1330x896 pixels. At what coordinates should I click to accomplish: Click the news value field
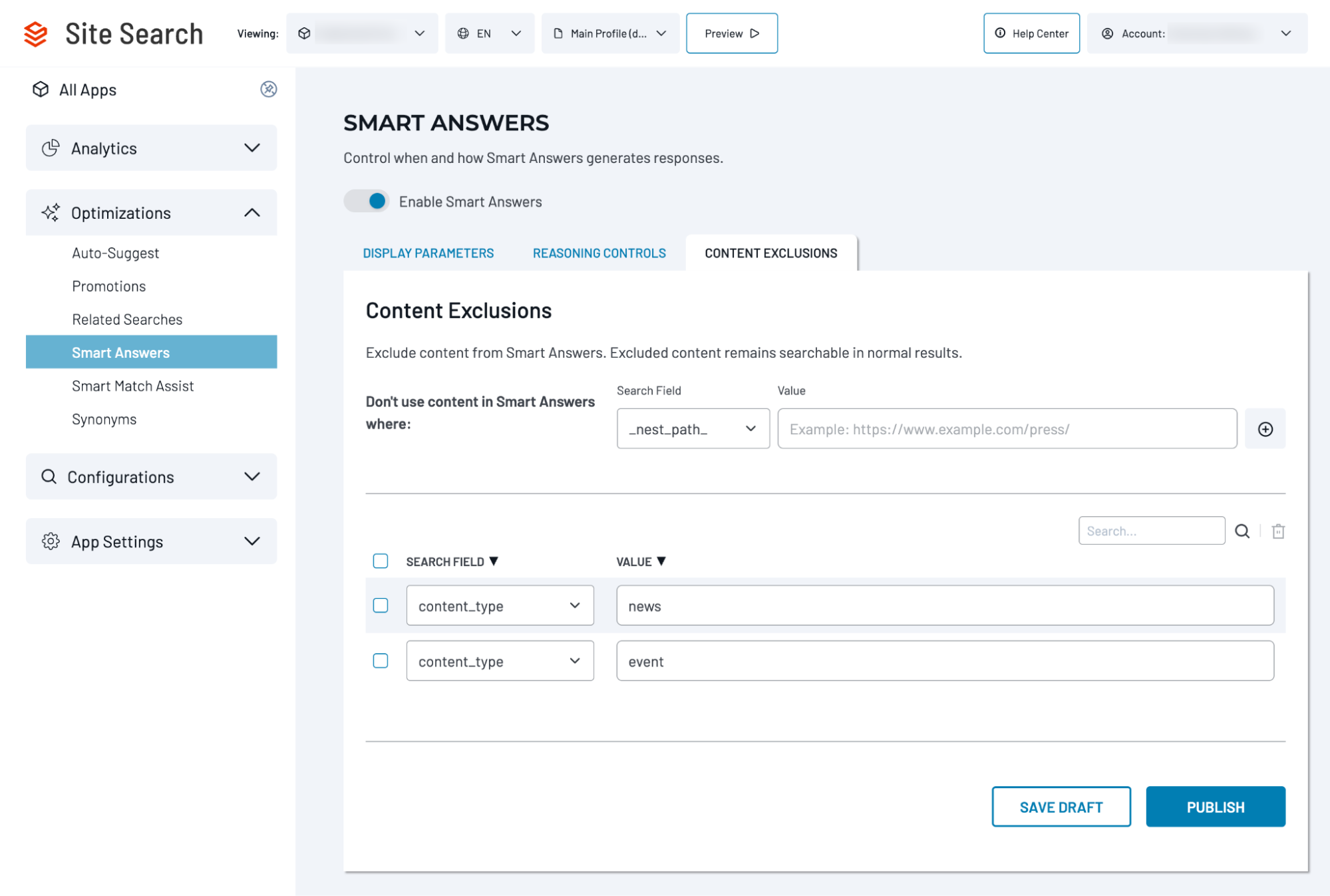click(945, 605)
